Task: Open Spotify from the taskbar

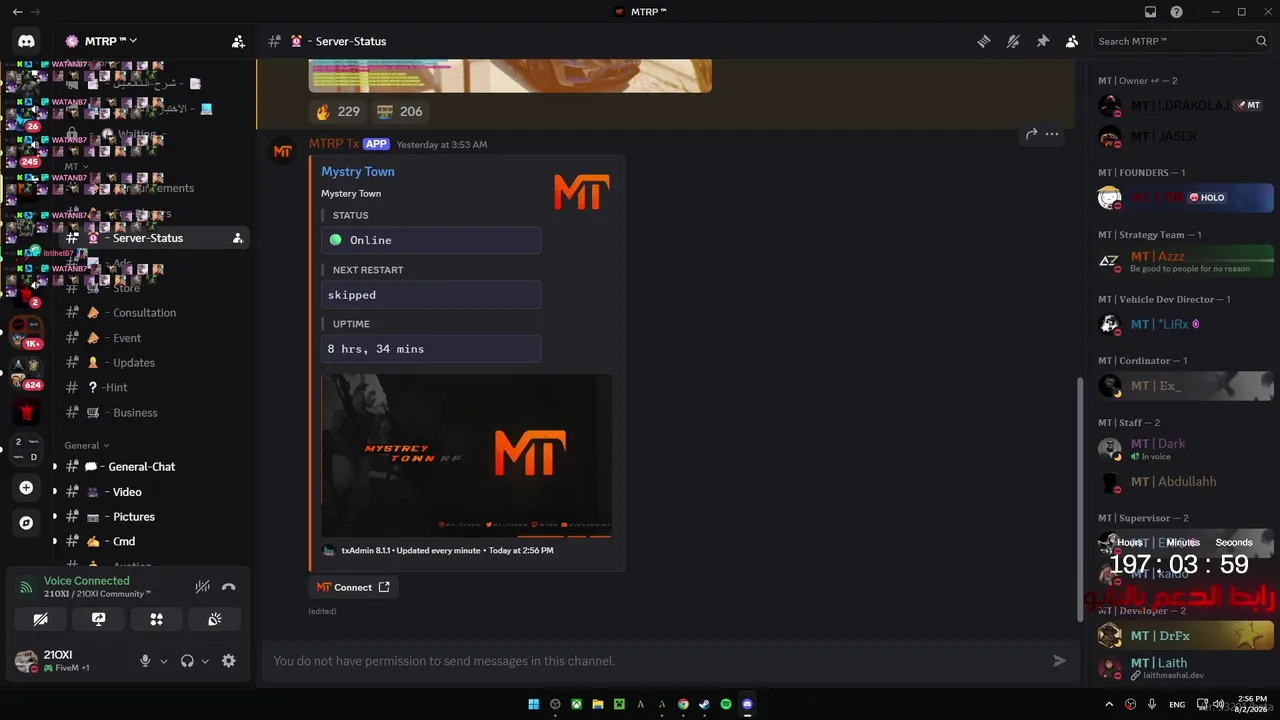Action: click(x=726, y=704)
